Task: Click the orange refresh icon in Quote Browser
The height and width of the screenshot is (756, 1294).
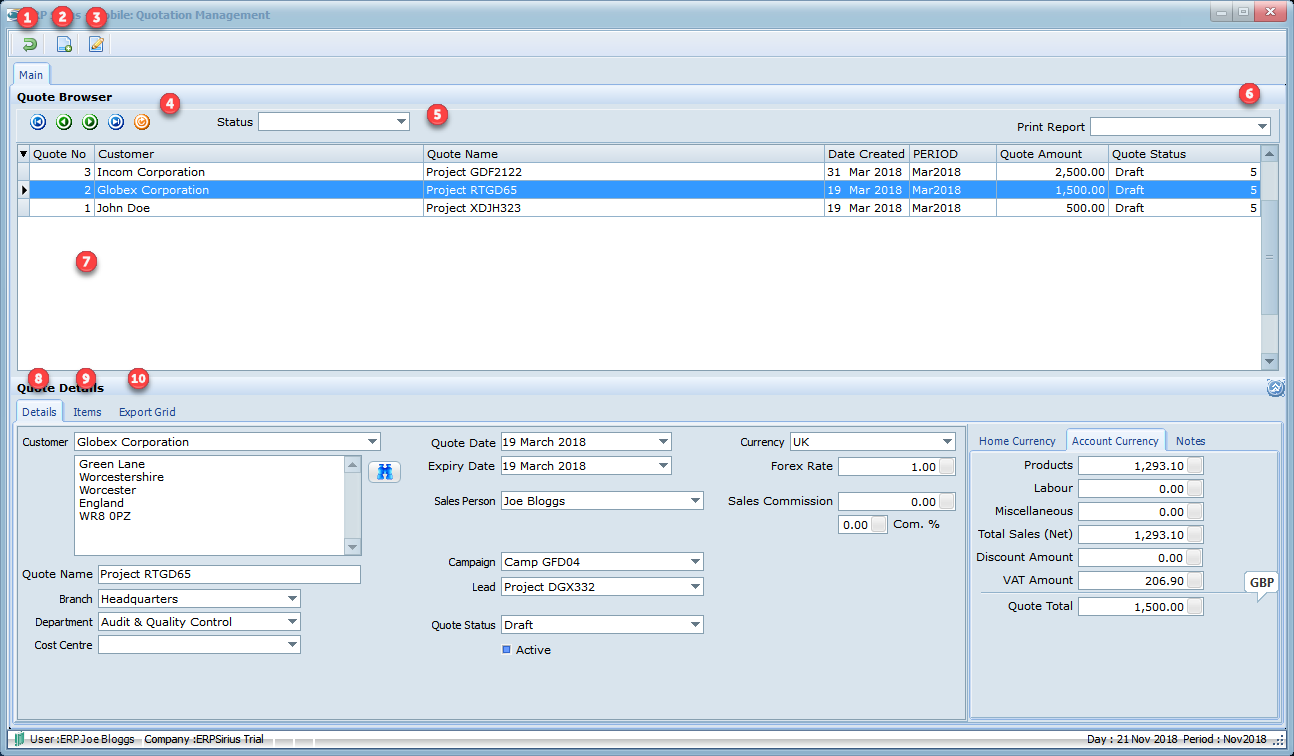Action: pos(142,122)
